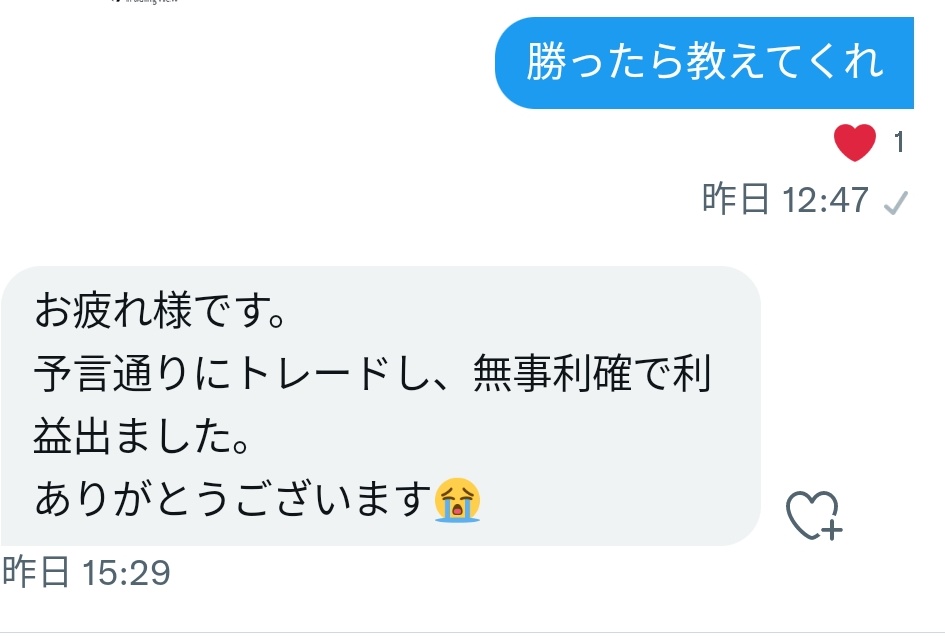
Task: Select the お疲れ様です。 text line
Action: 160,310
